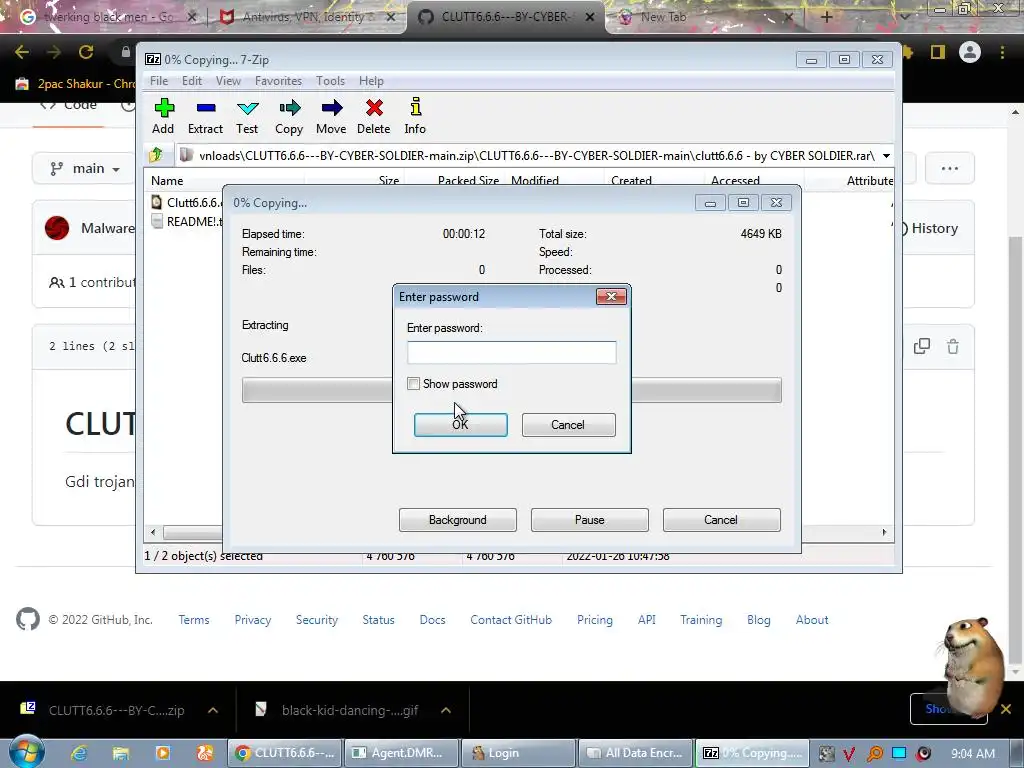
Task: Open the Privacy footer link
Action: [x=253, y=620]
